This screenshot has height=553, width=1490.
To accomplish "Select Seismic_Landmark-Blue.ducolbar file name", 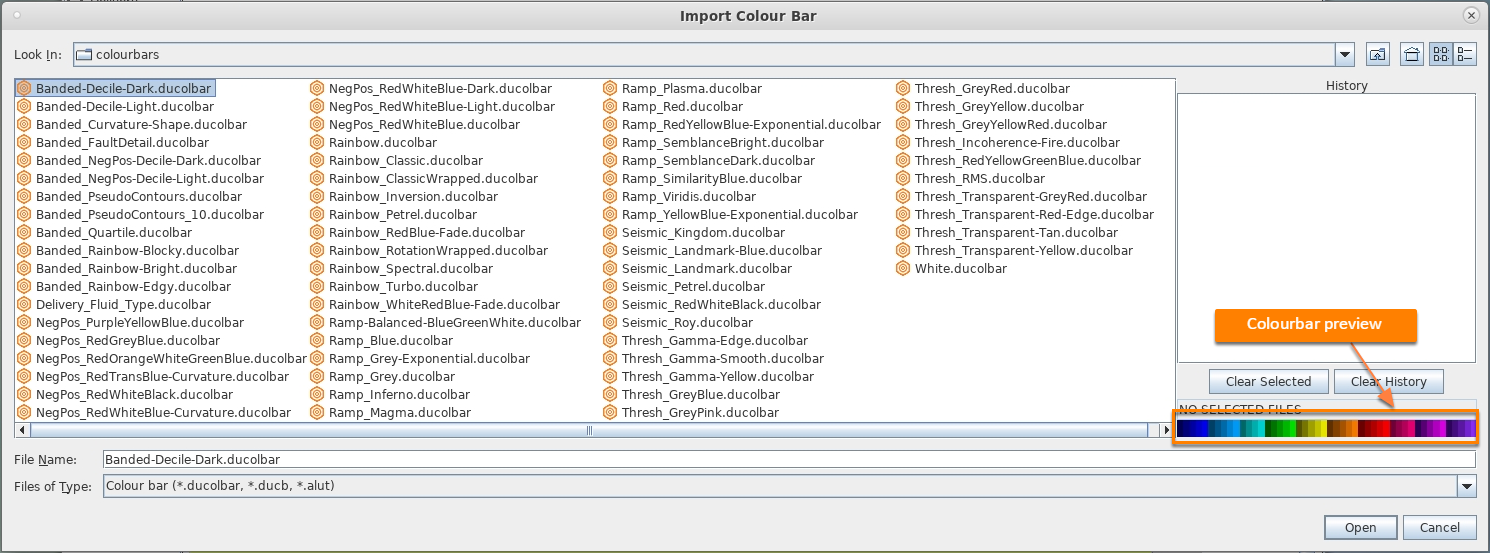I will coord(722,250).
